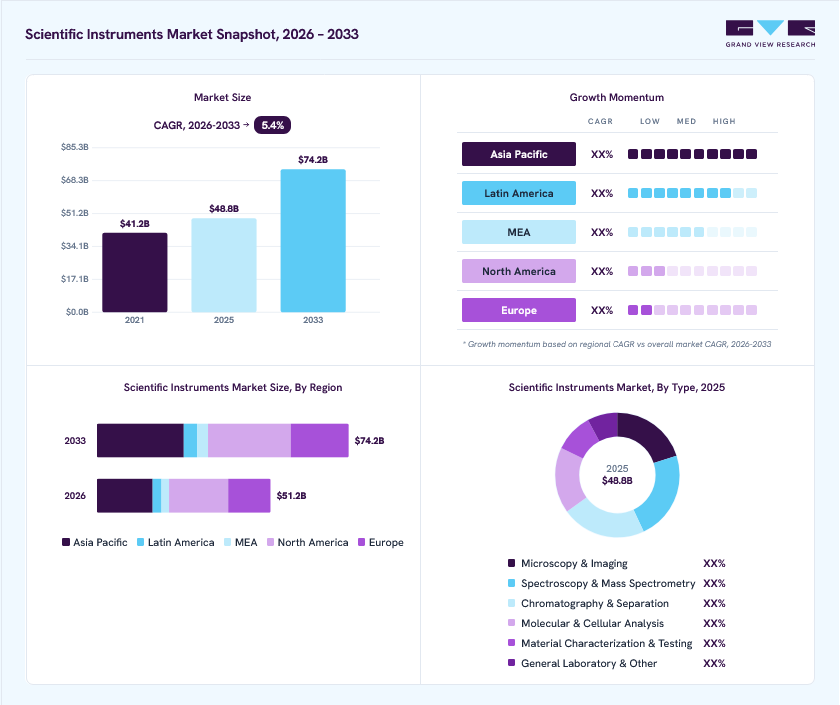Click the $51.2B total beside 2026 bar
The width and height of the screenshot is (840, 705).
coord(291,496)
